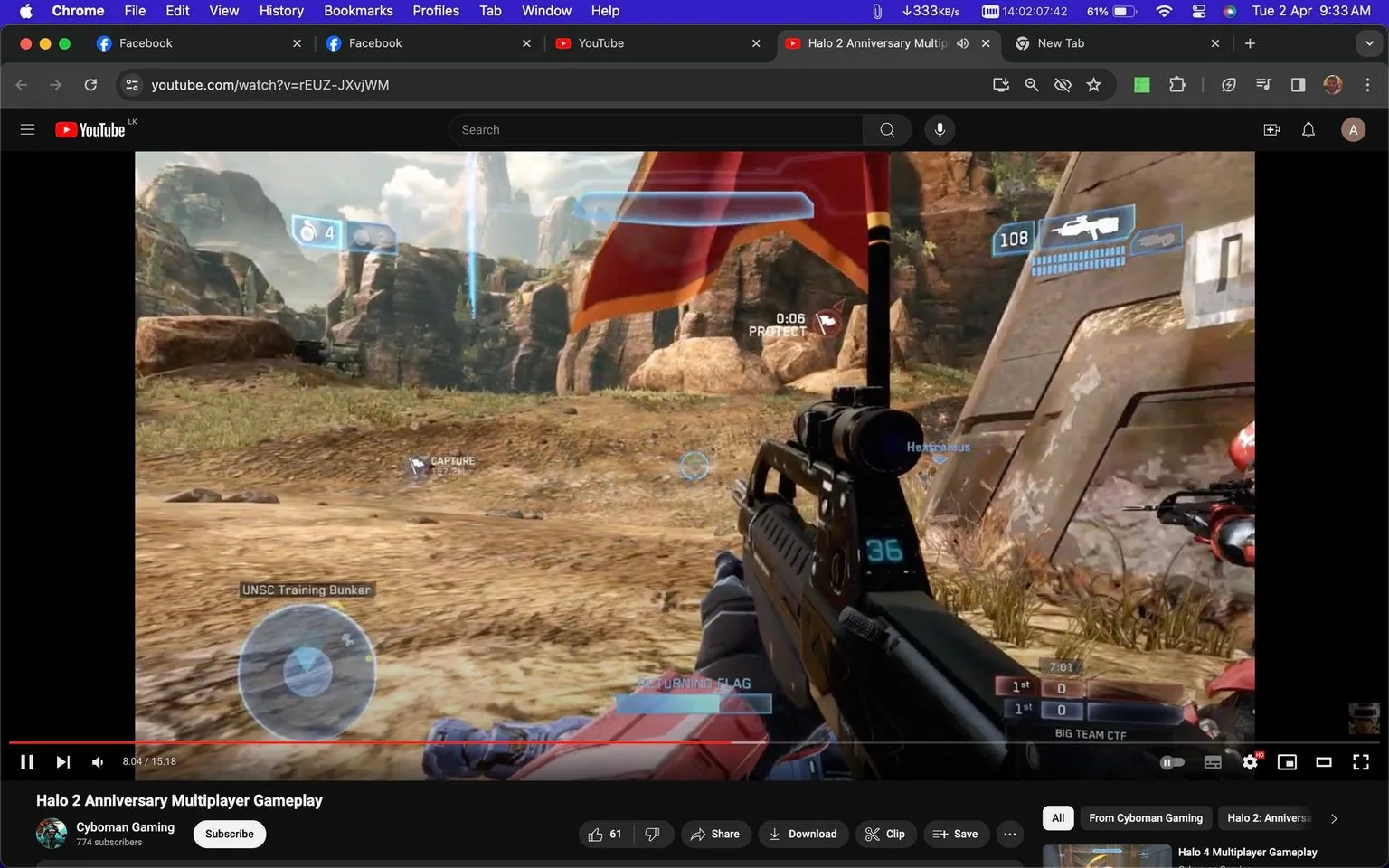Open macOS Control Center
This screenshot has width=1389, height=868.
pyautogui.click(x=1198, y=11)
